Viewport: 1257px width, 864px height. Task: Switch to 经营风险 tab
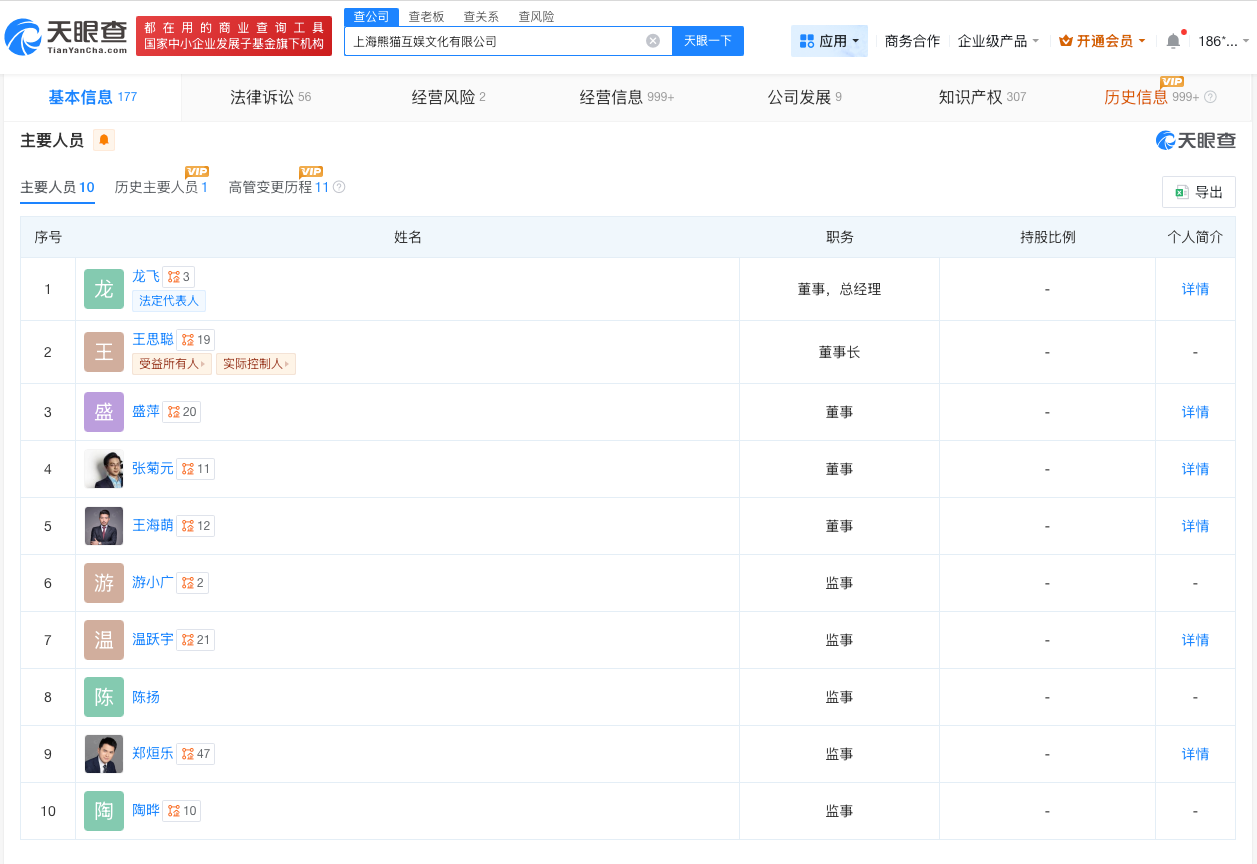448,97
